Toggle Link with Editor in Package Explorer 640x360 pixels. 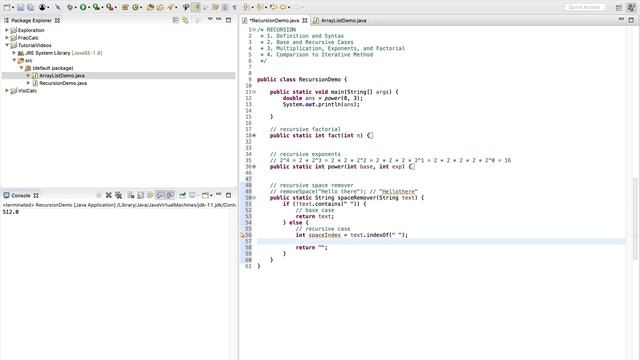point(185,20)
